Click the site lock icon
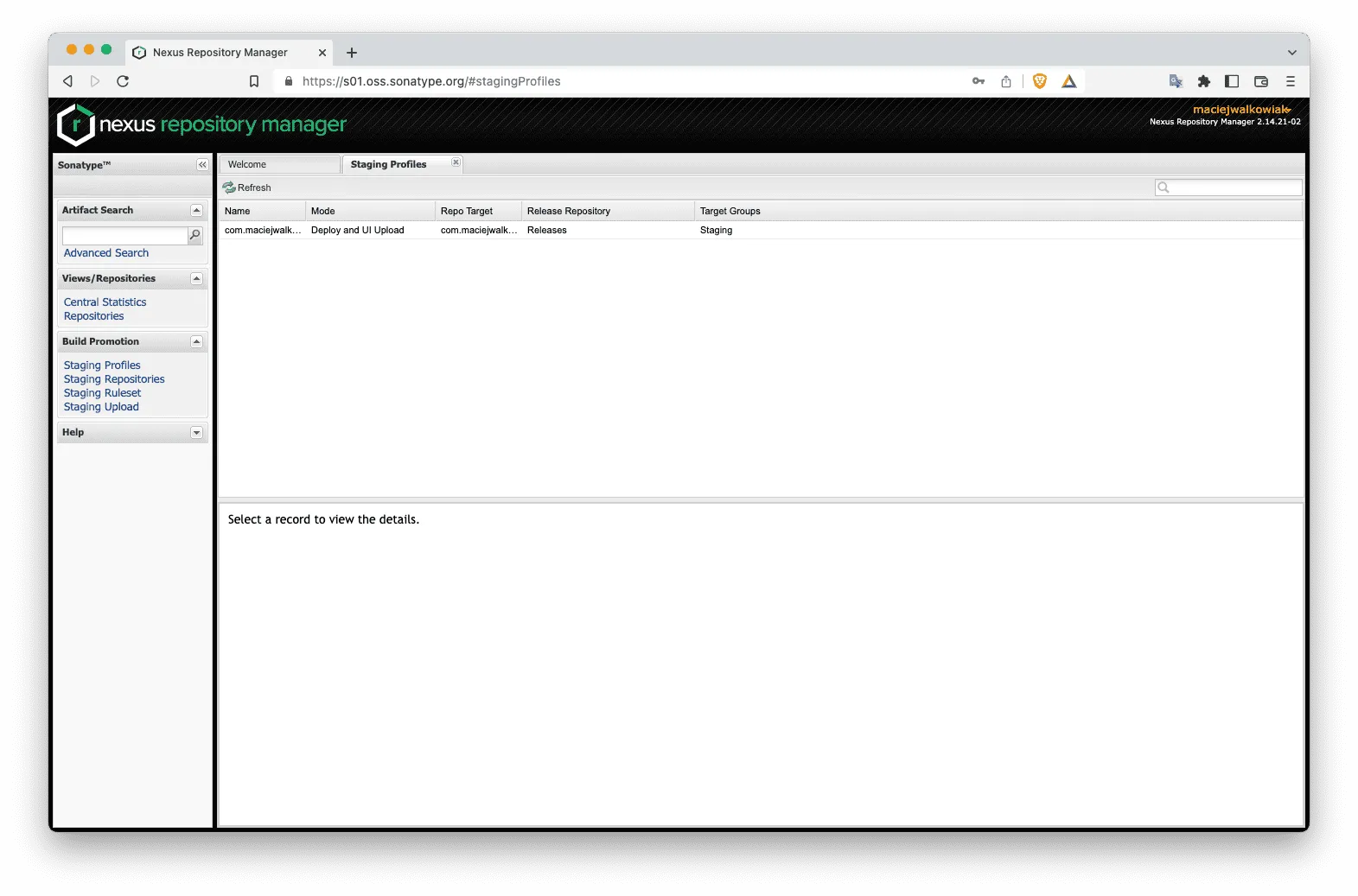 [x=289, y=81]
